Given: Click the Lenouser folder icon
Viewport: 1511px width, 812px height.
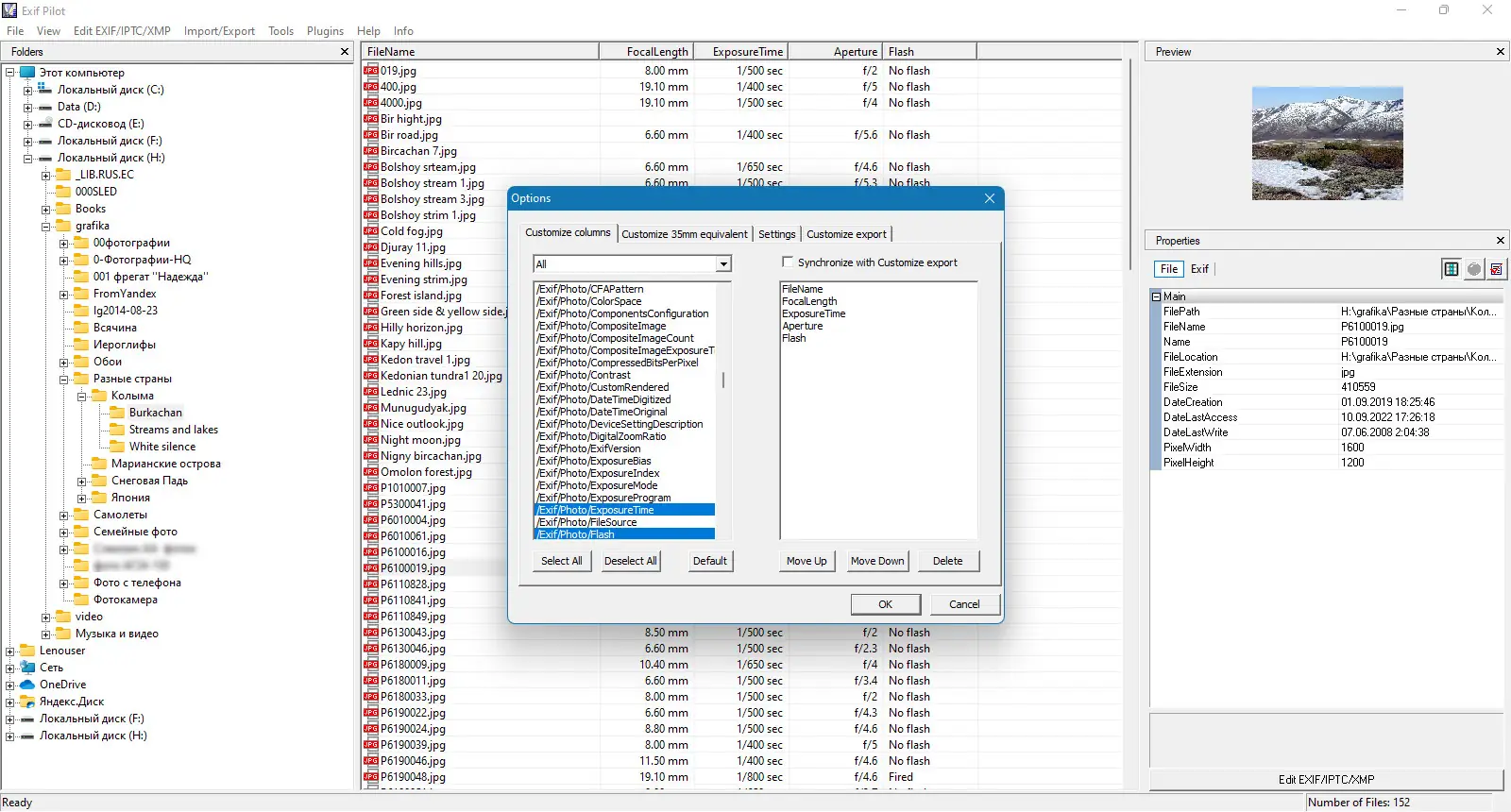Looking at the screenshot, I should coord(27,651).
